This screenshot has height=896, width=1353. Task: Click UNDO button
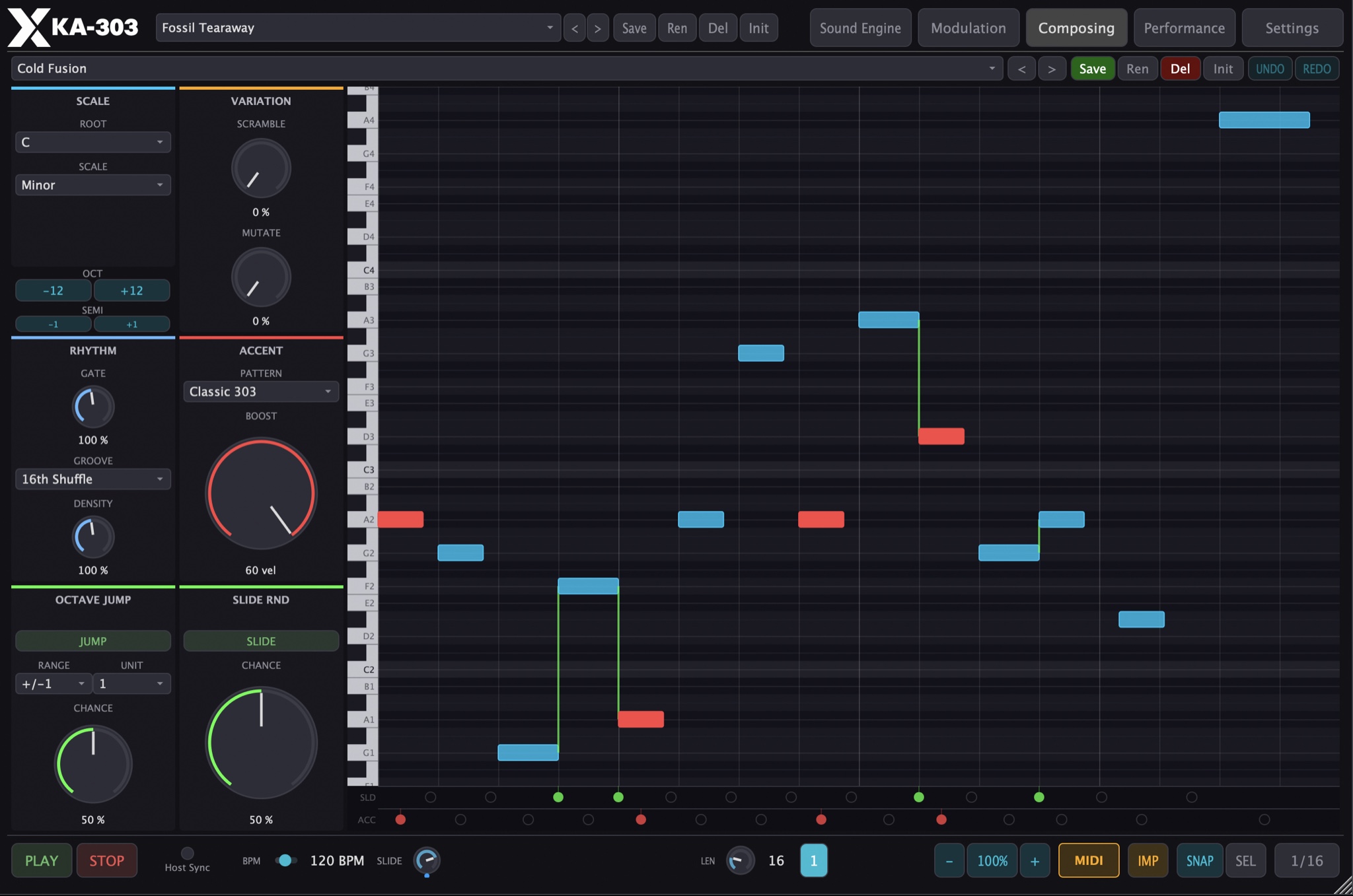click(x=1270, y=69)
